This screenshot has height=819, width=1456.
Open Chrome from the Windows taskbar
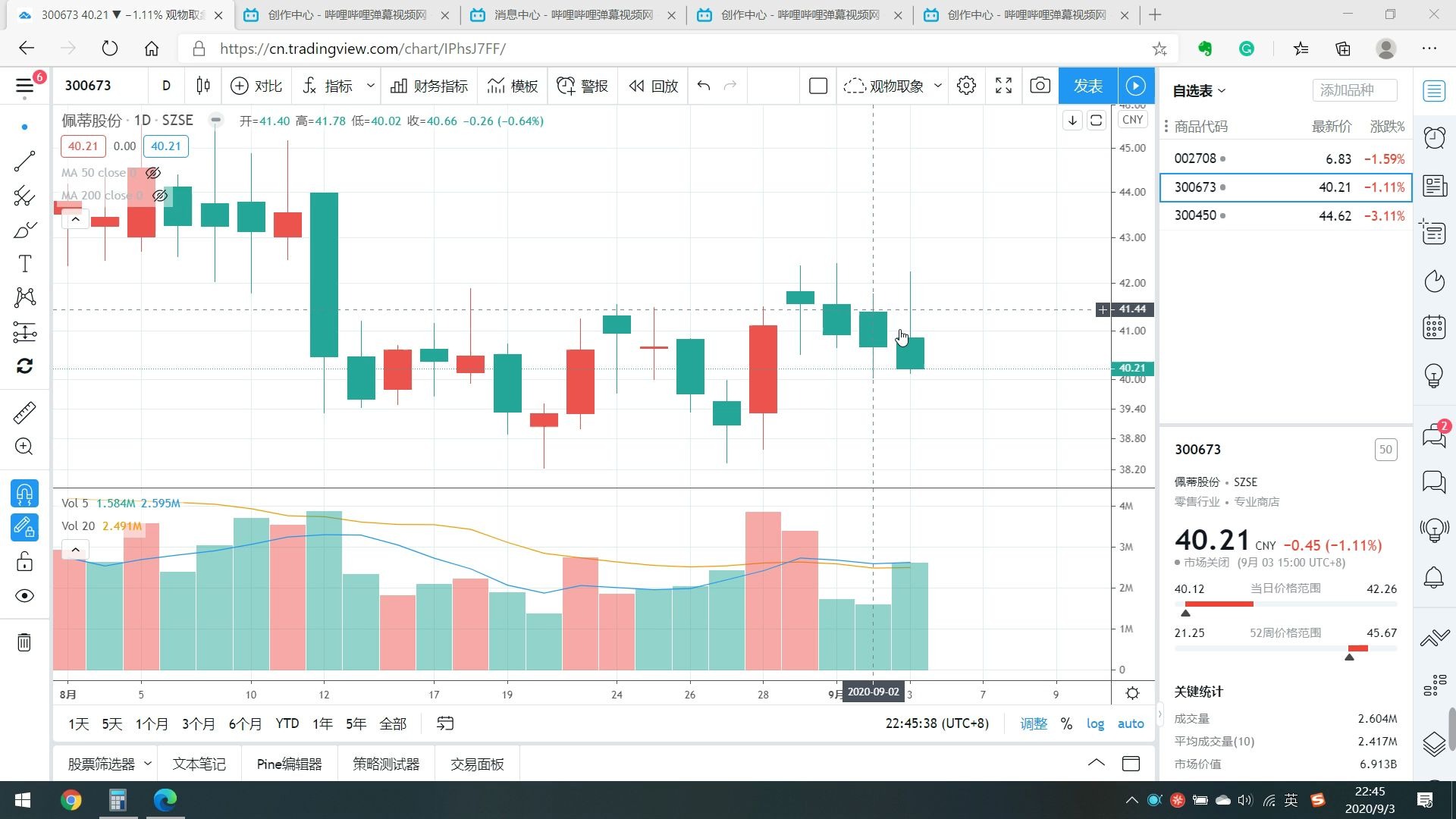pyautogui.click(x=71, y=800)
